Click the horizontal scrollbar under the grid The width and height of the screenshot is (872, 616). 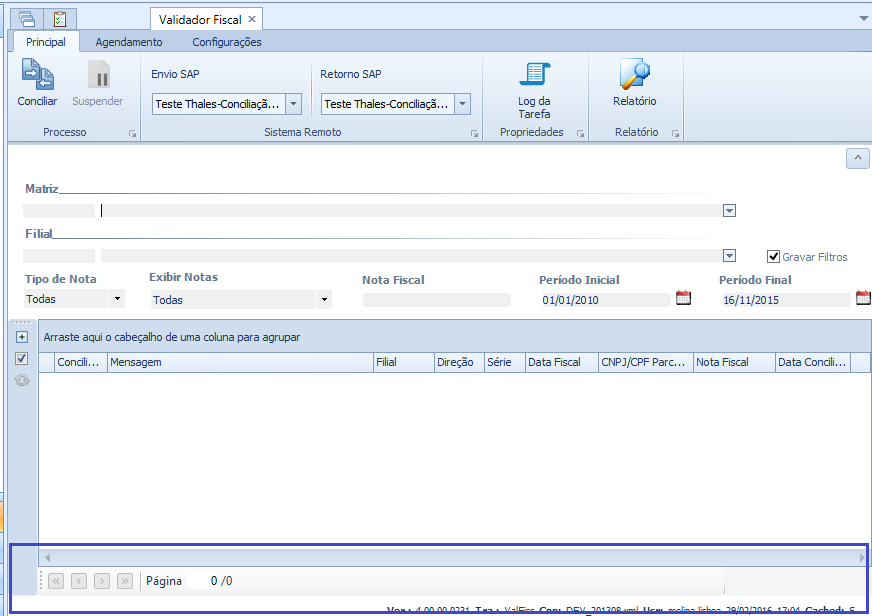[x=453, y=556]
